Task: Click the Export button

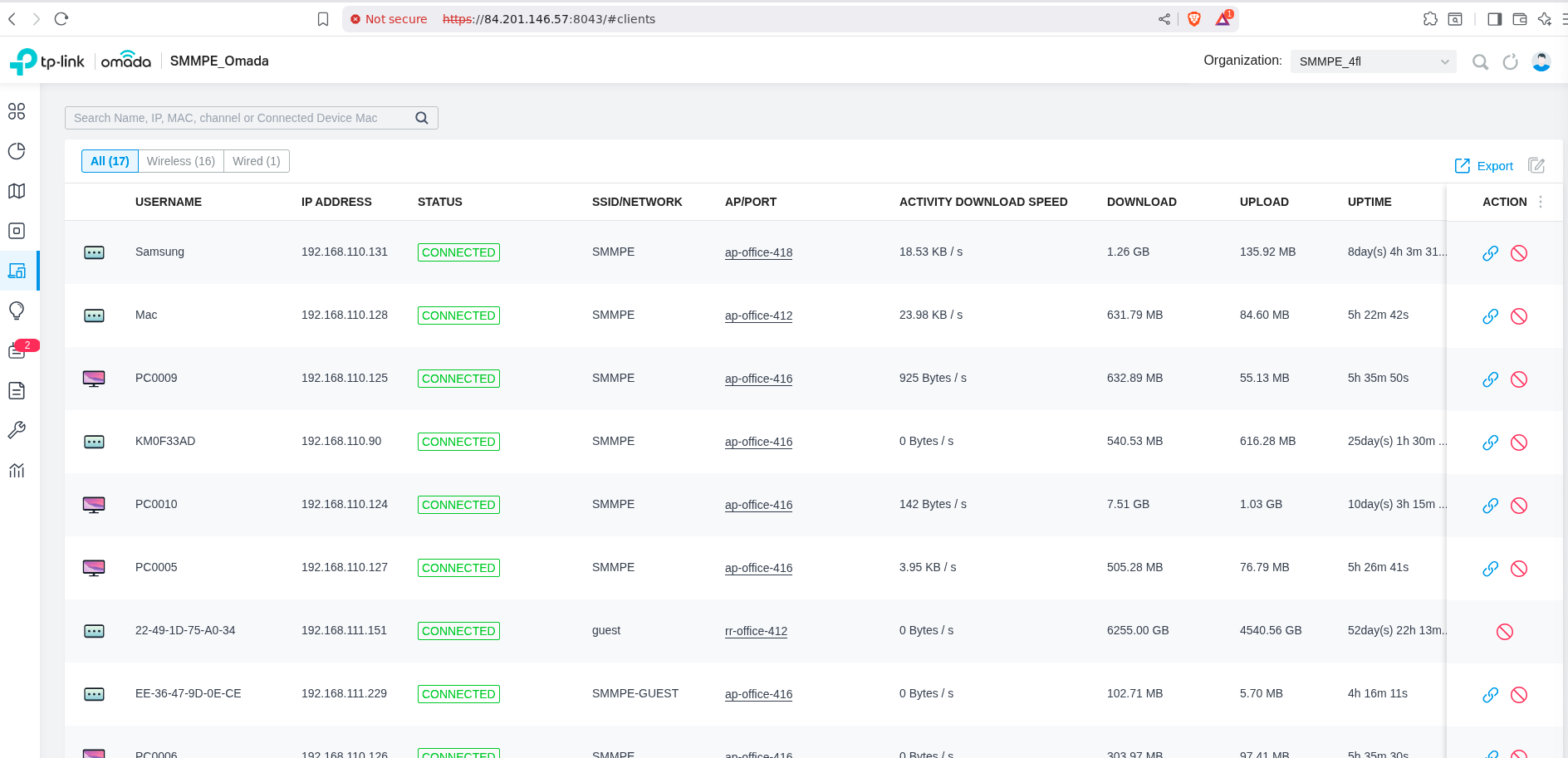Action: pos(1484,166)
